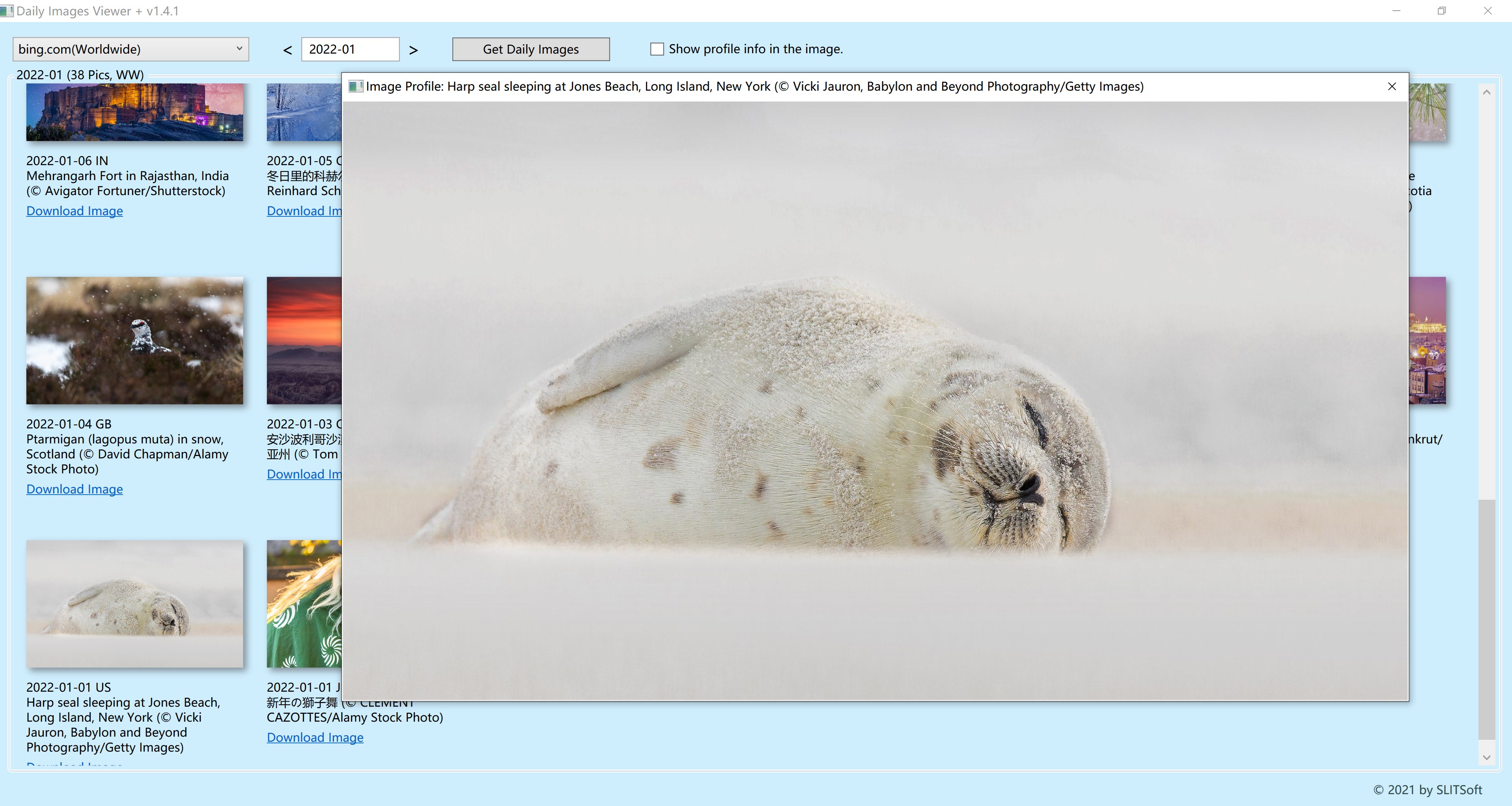Download the 2022-01-01 lion dance image
The width and height of the screenshot is (1512, 806).
click(315, 737)
